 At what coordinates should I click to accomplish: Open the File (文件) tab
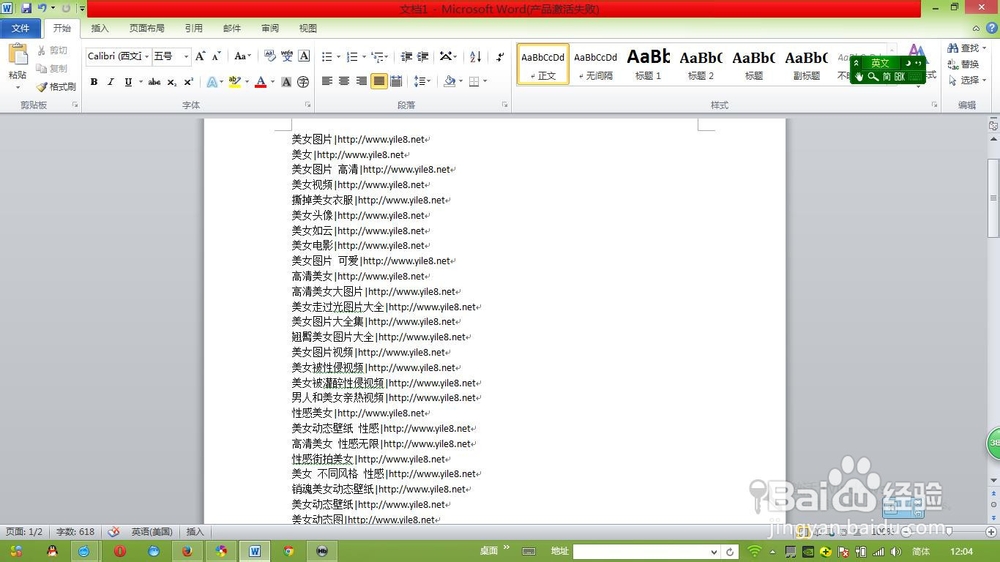click(20, 28)
